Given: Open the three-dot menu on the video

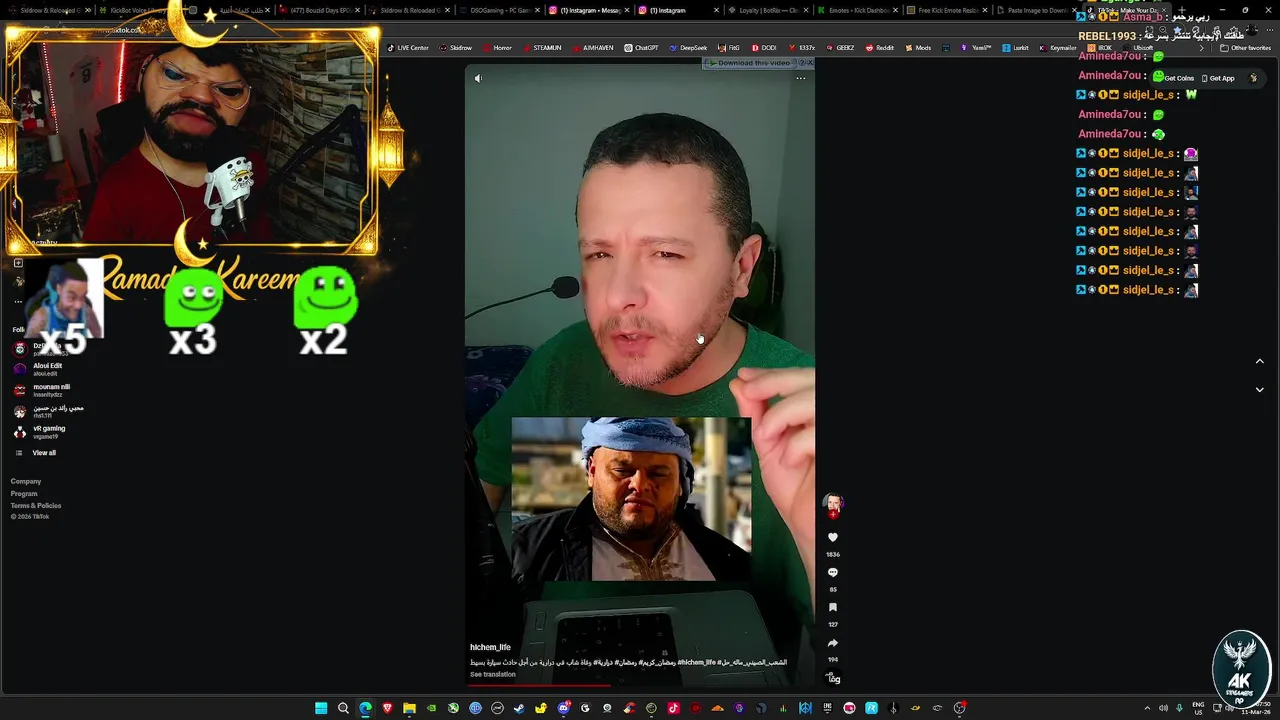Looking at the screenshot, I should point(800,78).
